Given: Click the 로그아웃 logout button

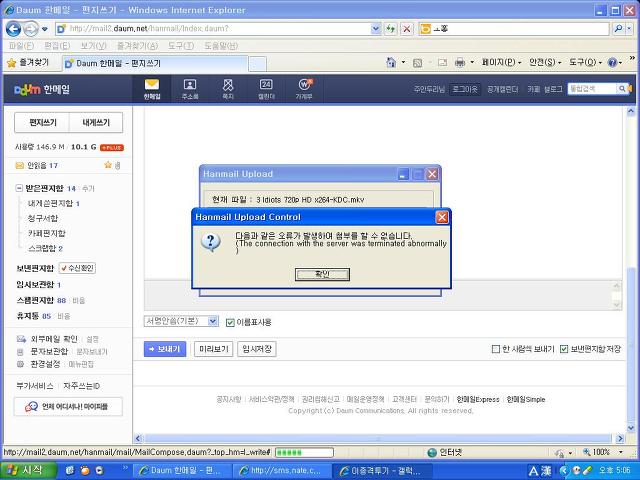Looking at the screenshot, I should tap(465, 89).
